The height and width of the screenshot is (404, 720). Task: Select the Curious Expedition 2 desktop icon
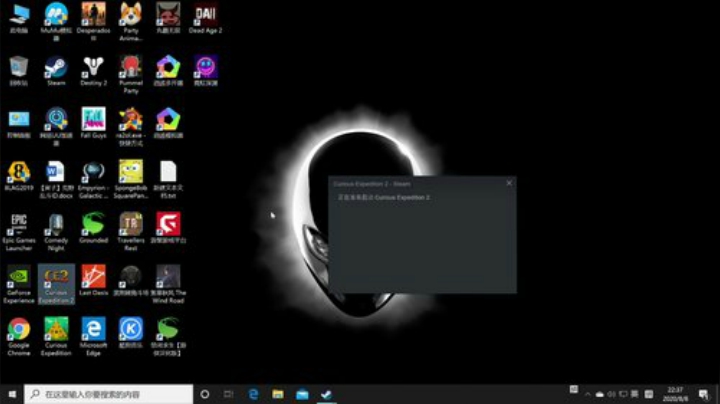[56, 284]
